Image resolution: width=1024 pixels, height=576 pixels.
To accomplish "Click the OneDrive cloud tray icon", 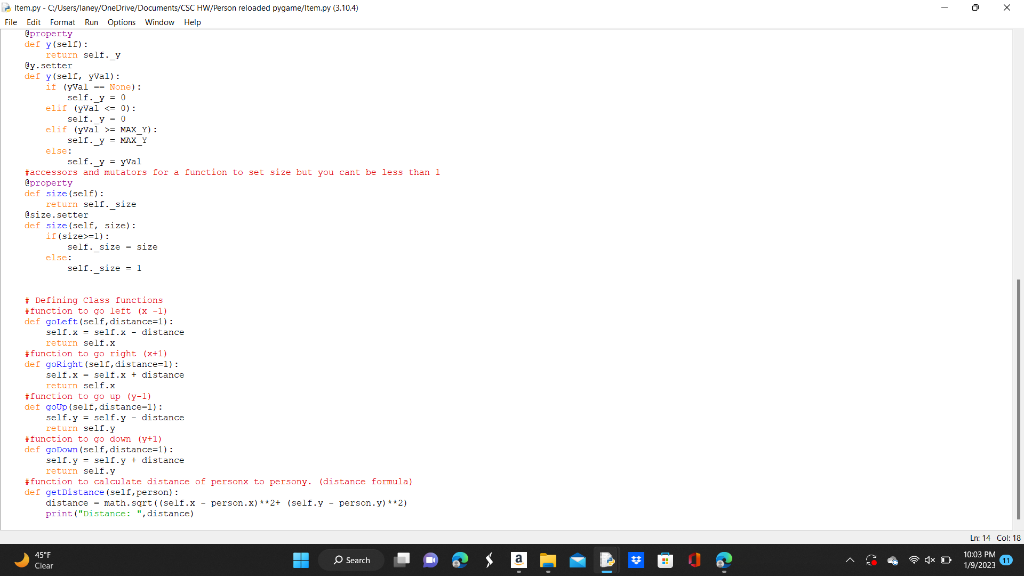I will pyautogui.click(x=892, y=560).
